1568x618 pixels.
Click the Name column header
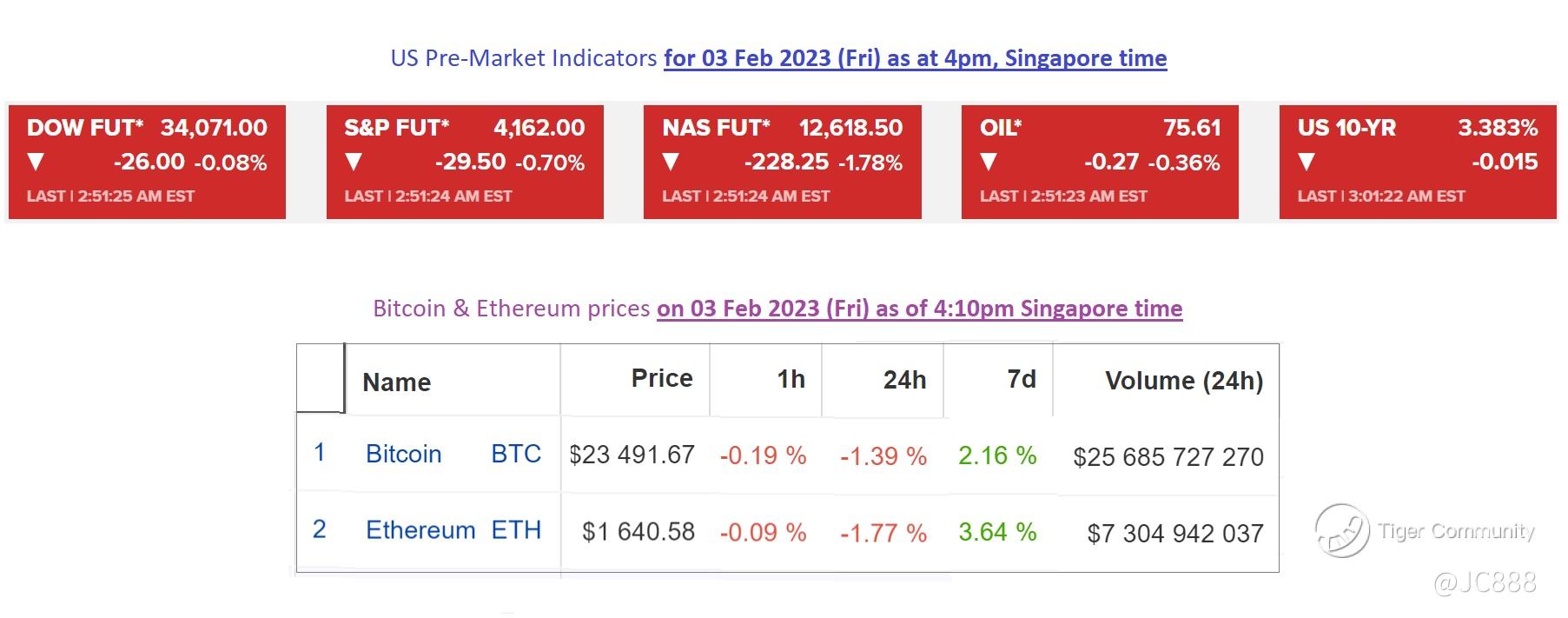click(397, 382)
